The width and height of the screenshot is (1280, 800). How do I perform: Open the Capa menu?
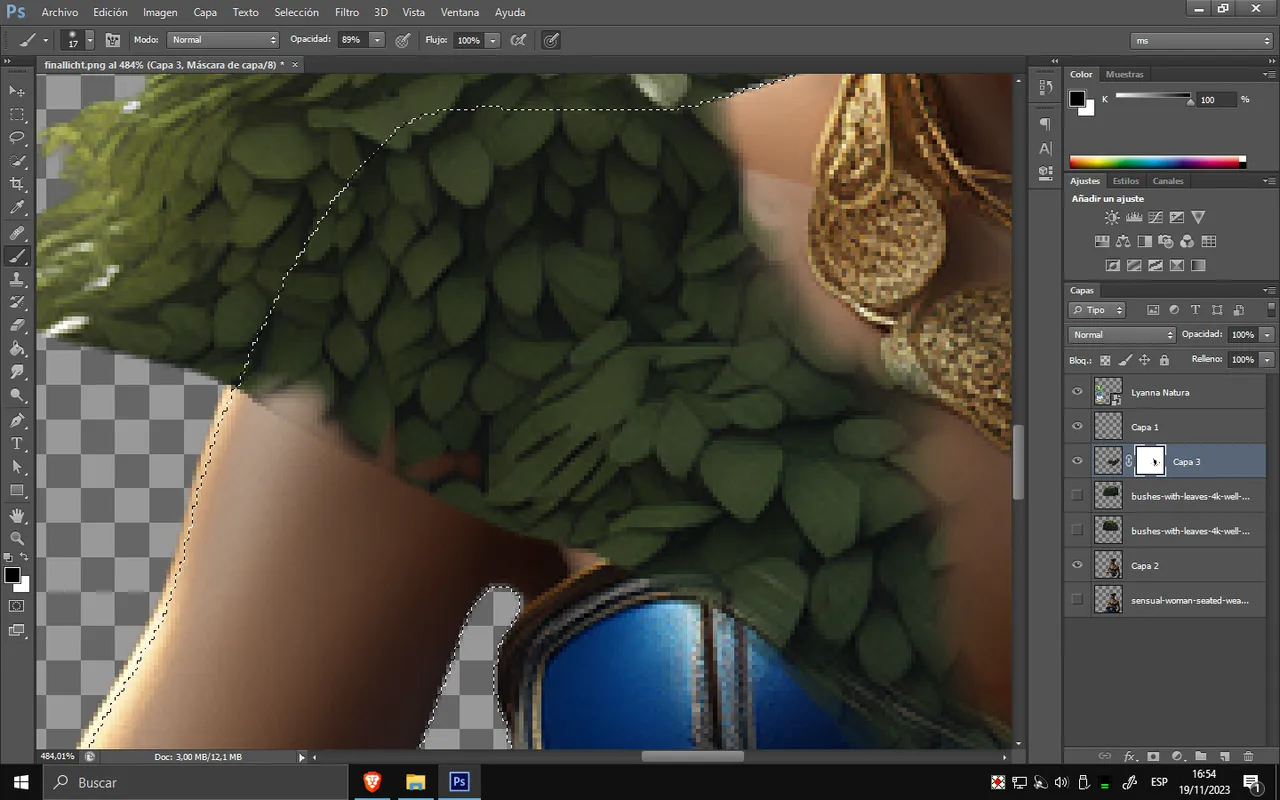[x=205, y=12]
